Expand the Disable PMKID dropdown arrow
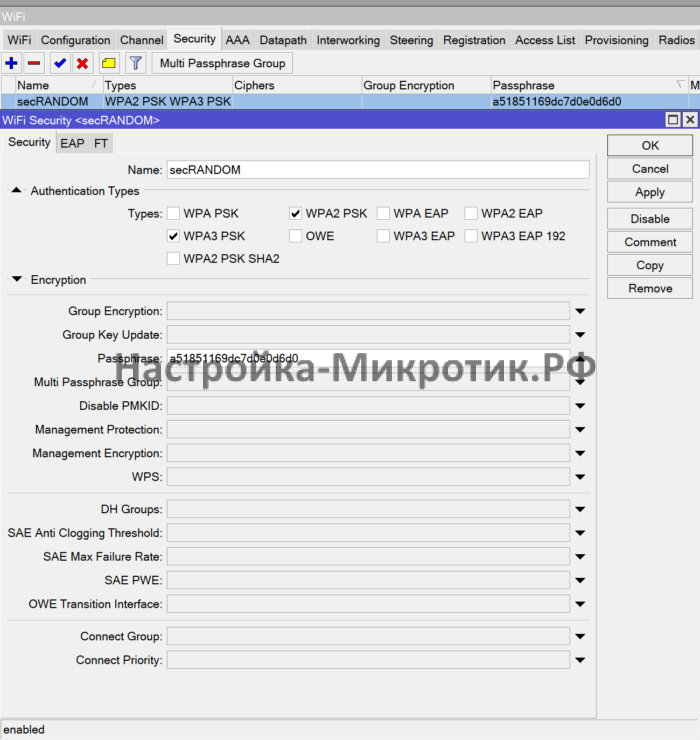This screenshot has width=700, height=740. click(580, 406)
